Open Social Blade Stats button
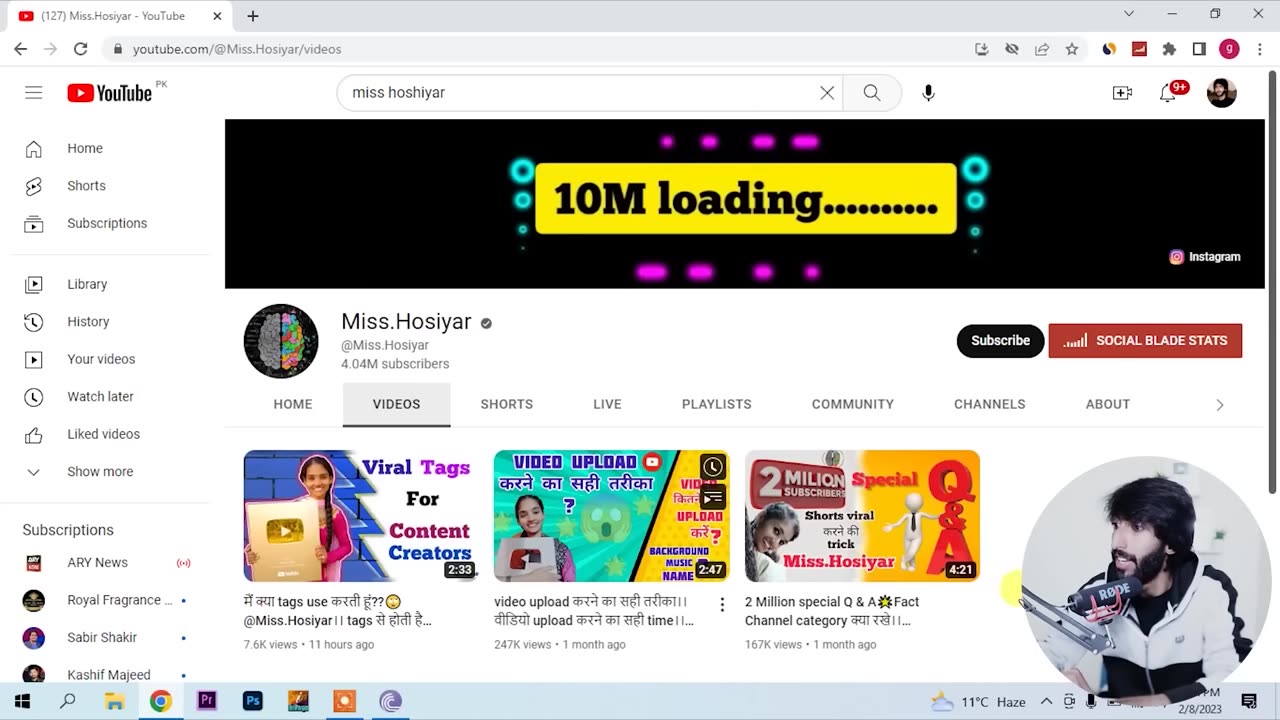Image resolution: width=1280 pixels, height=720 pixels. [x=1145, y=341]
